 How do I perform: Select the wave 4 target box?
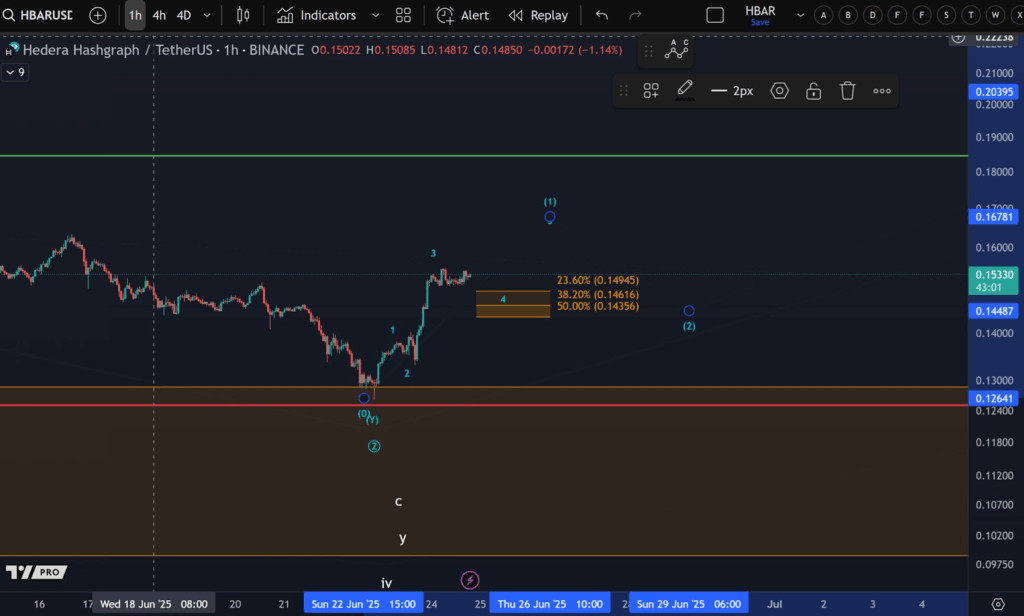[x=513, y=304]
